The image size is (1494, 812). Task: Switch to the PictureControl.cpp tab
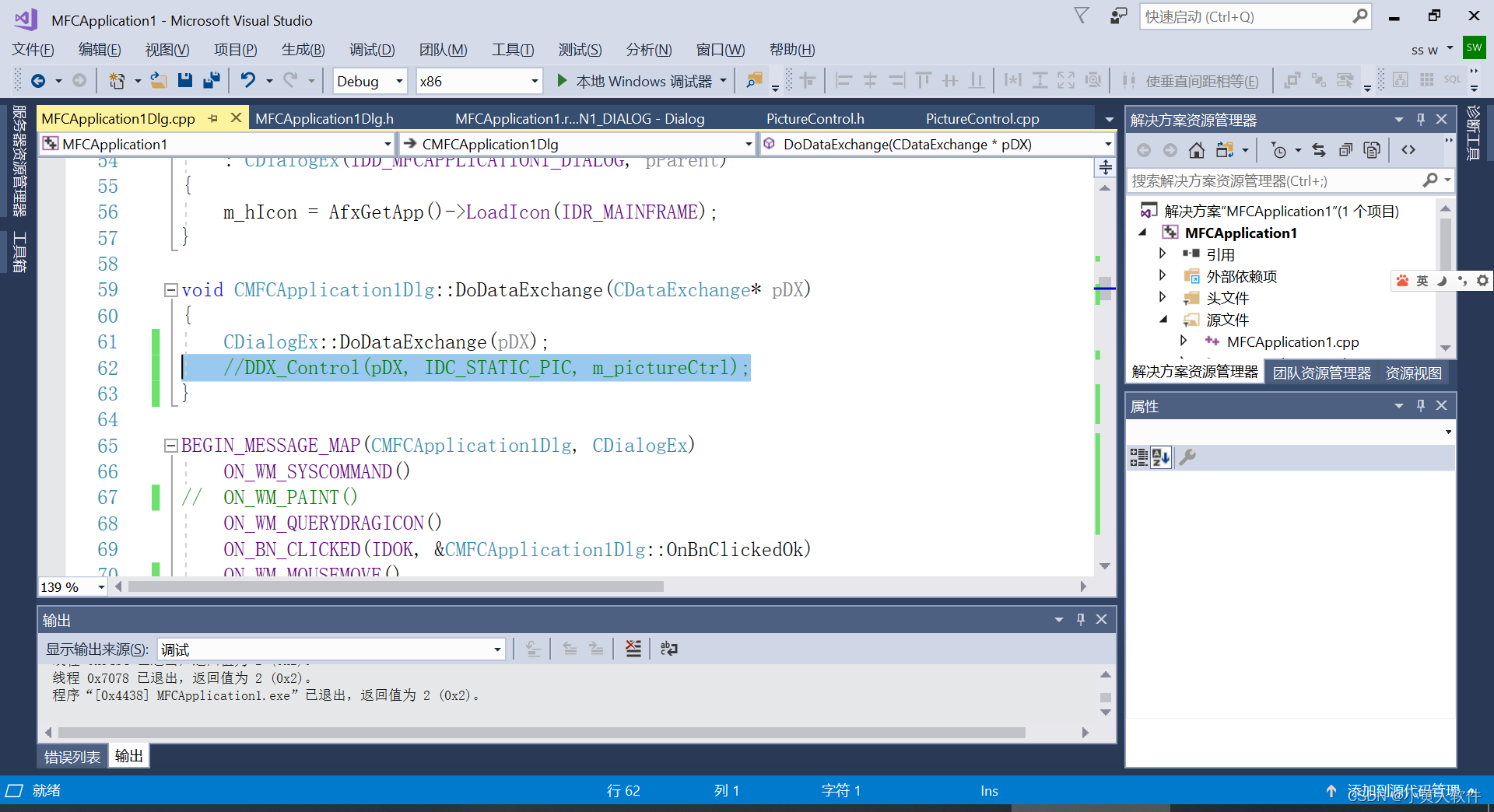tap(982, 118)
